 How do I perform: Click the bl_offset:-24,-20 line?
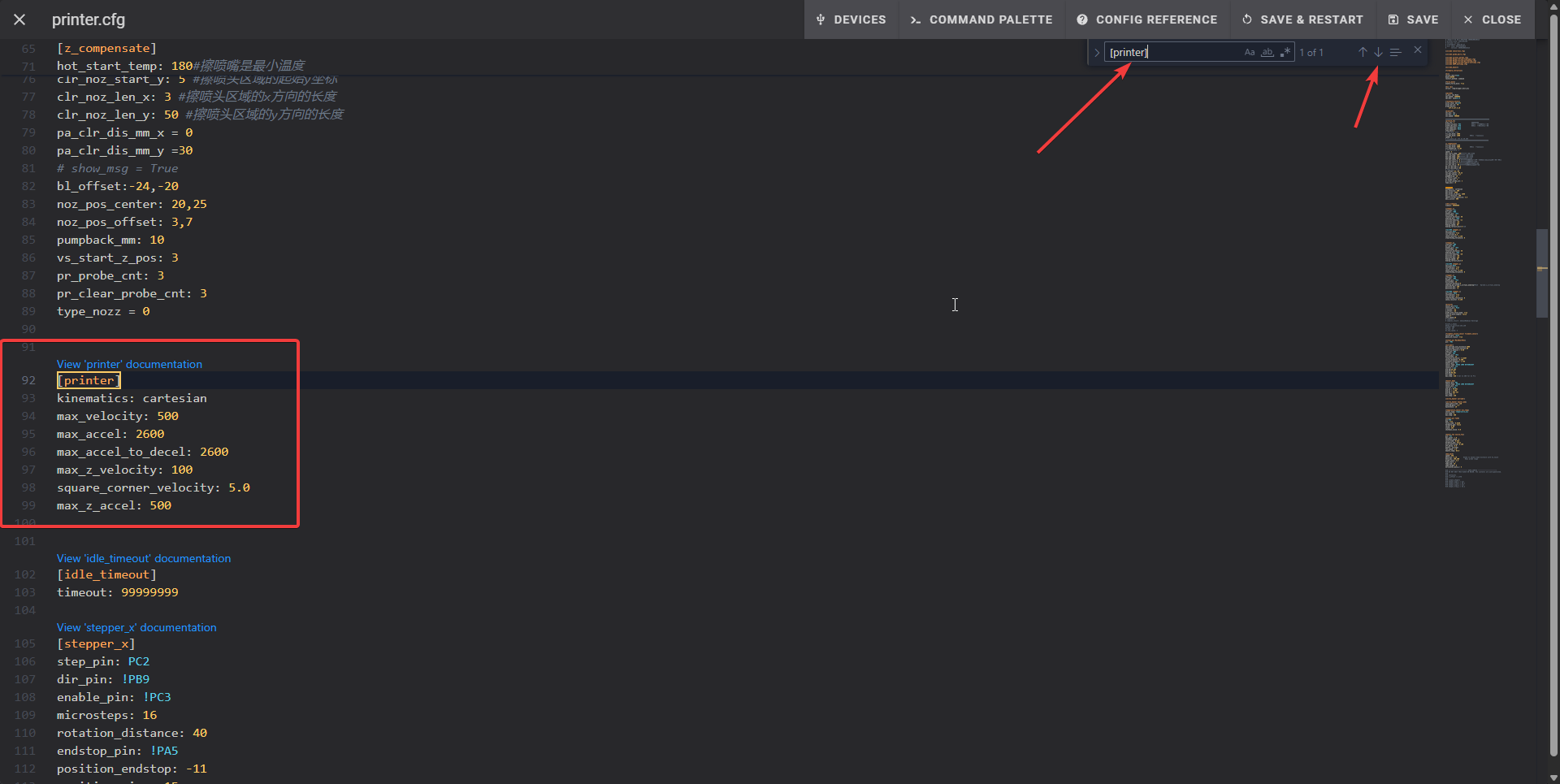(x=117, y=186)
